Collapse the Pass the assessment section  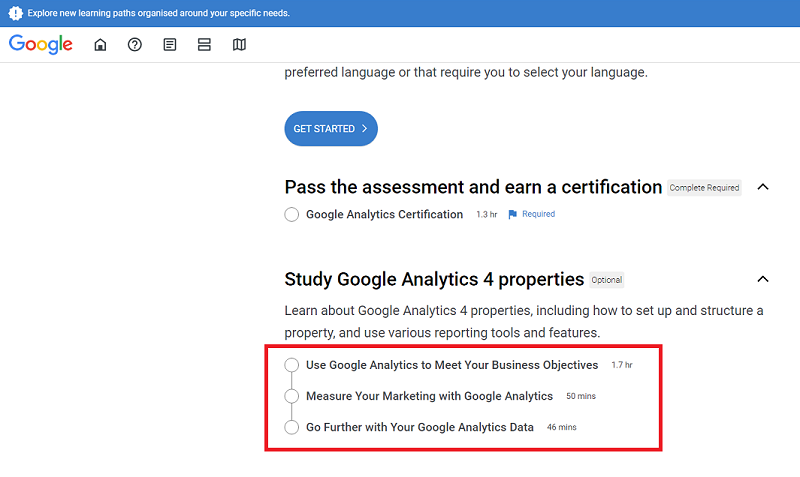click(x=763, y=187)
